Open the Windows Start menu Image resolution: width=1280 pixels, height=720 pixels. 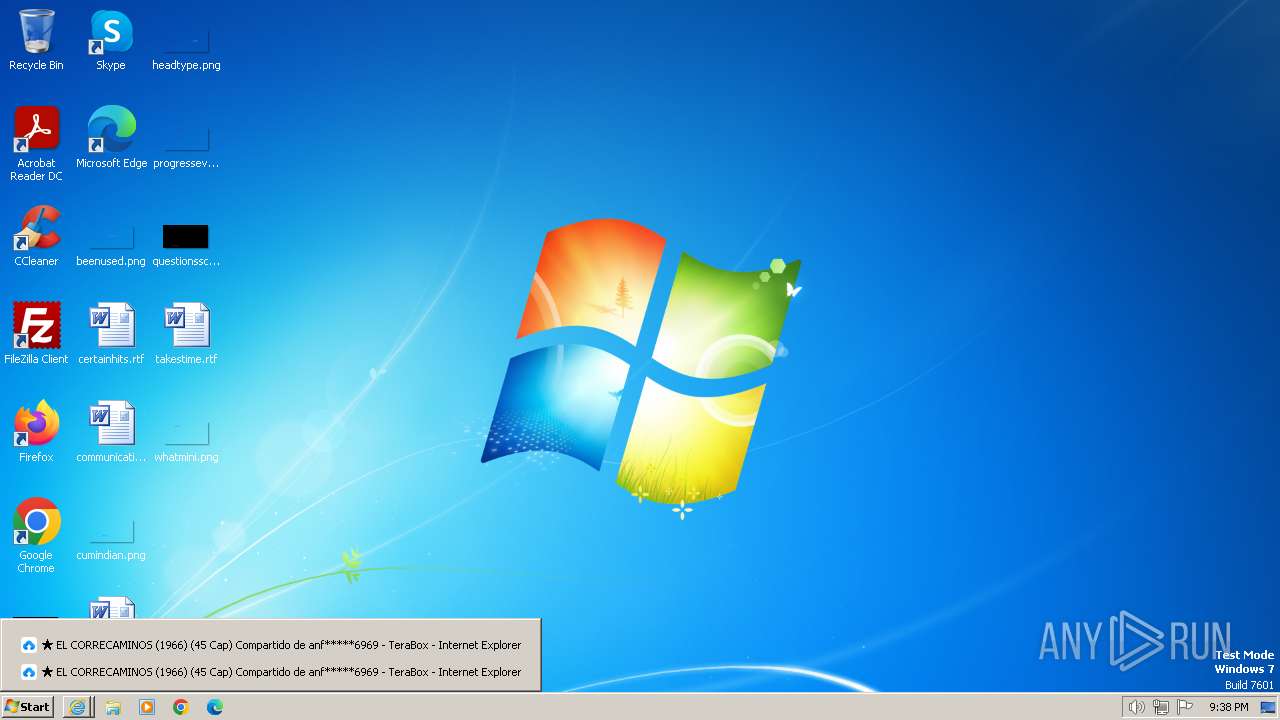click(x=28, y=707)
